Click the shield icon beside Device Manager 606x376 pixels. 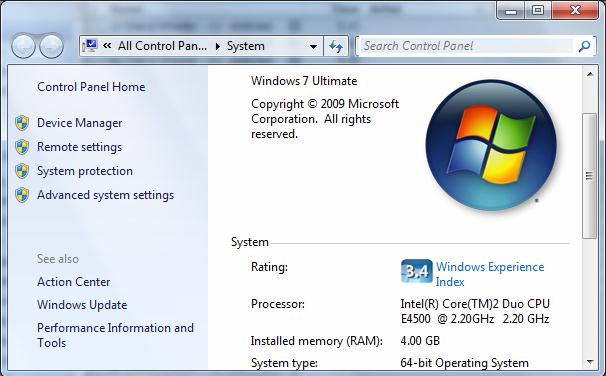(x=22, y=123)
